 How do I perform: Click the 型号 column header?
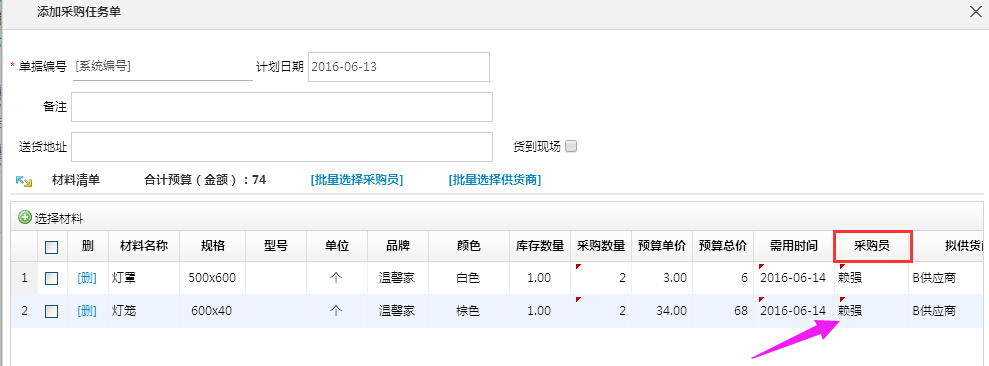[276, 246]
